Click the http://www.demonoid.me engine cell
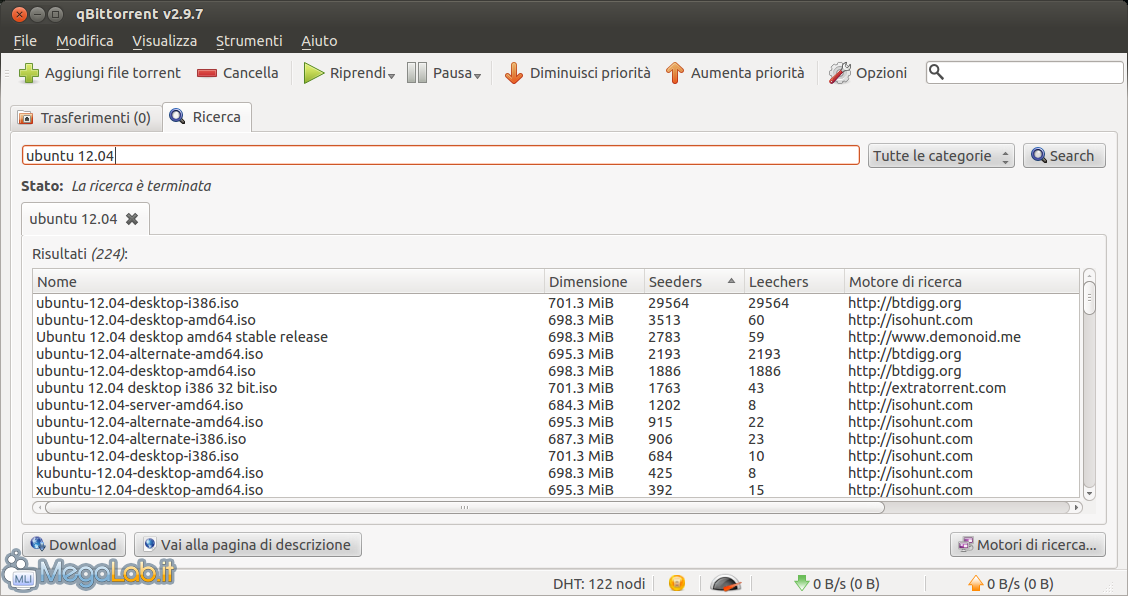Viewport: 1128px width, 596px height. (934, 337)
